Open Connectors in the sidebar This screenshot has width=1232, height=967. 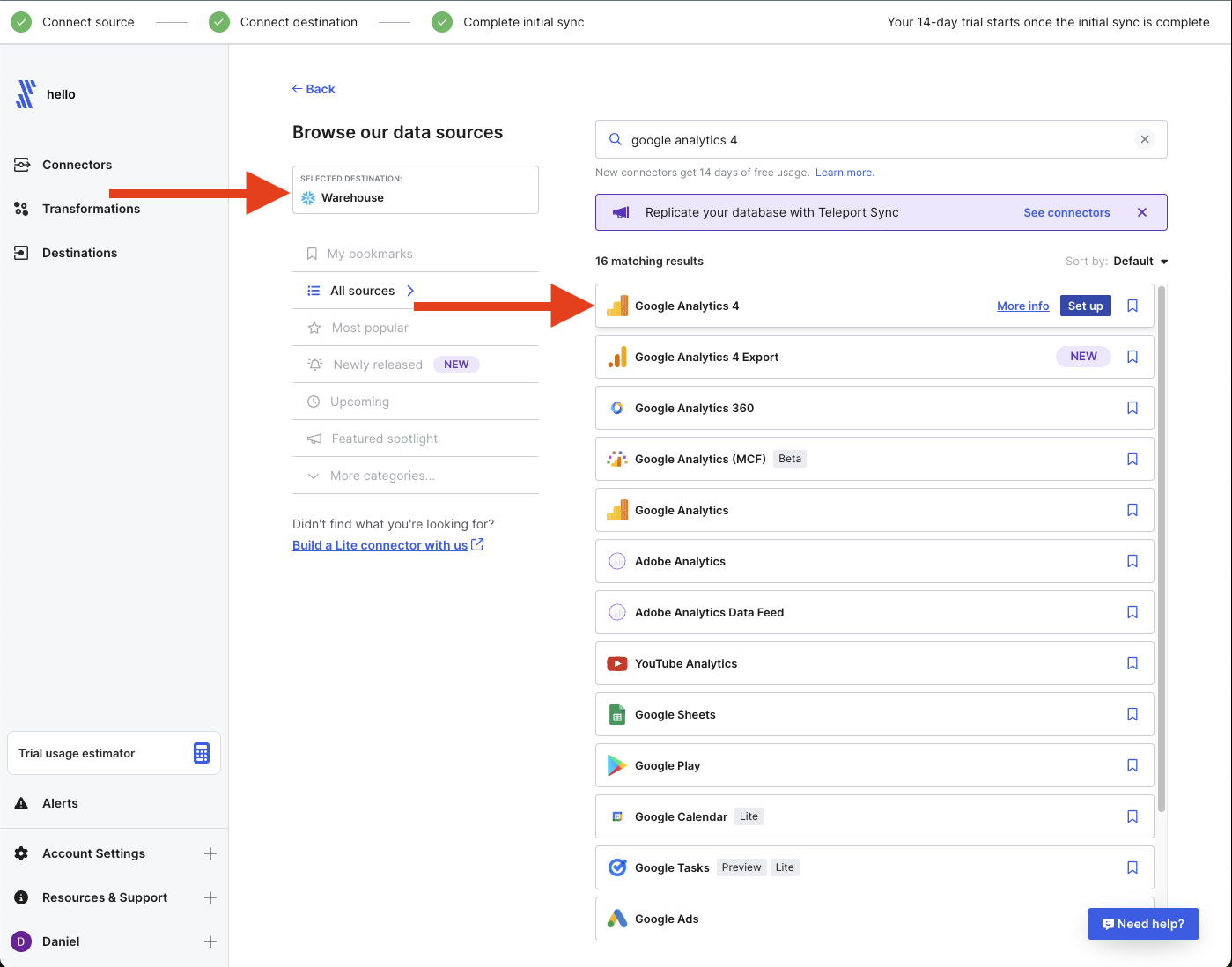coord(77,165)
